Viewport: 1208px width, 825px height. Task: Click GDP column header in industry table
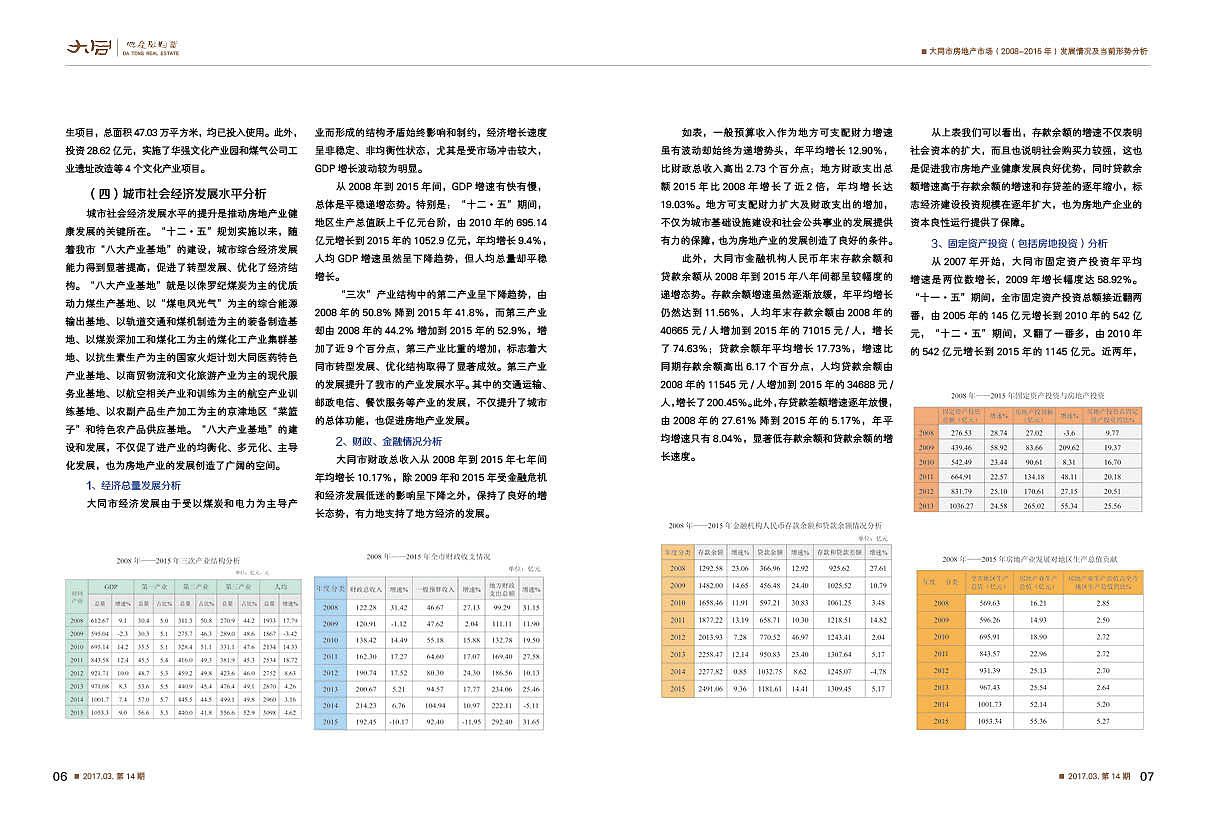pos(109,586)
